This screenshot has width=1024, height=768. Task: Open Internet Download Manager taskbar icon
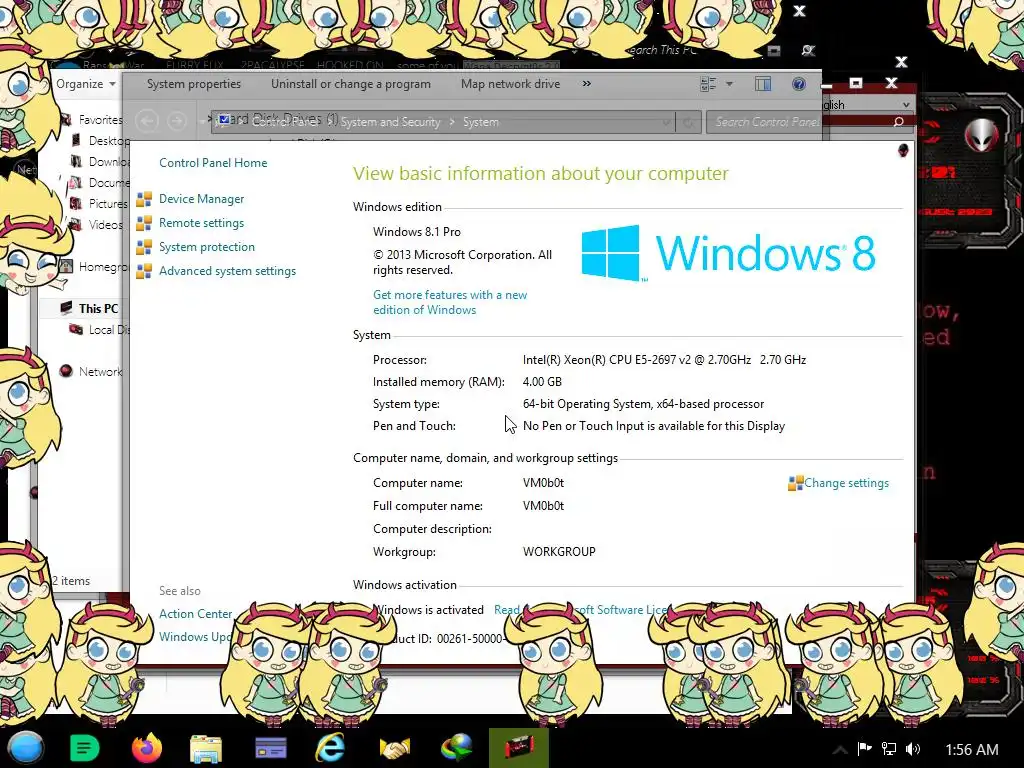(x=456, y=748)
